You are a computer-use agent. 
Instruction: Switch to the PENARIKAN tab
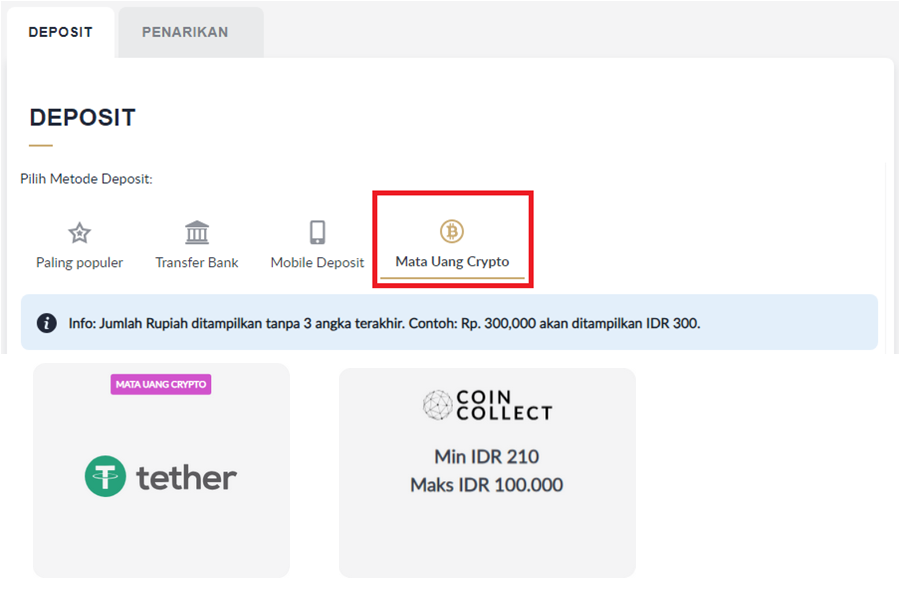pos(185,32)
